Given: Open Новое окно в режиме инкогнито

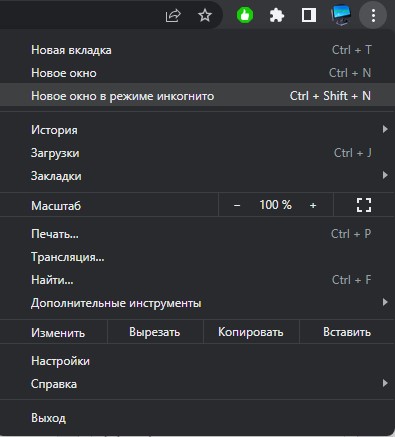Looking at the screenshot, I should (197, 96).
